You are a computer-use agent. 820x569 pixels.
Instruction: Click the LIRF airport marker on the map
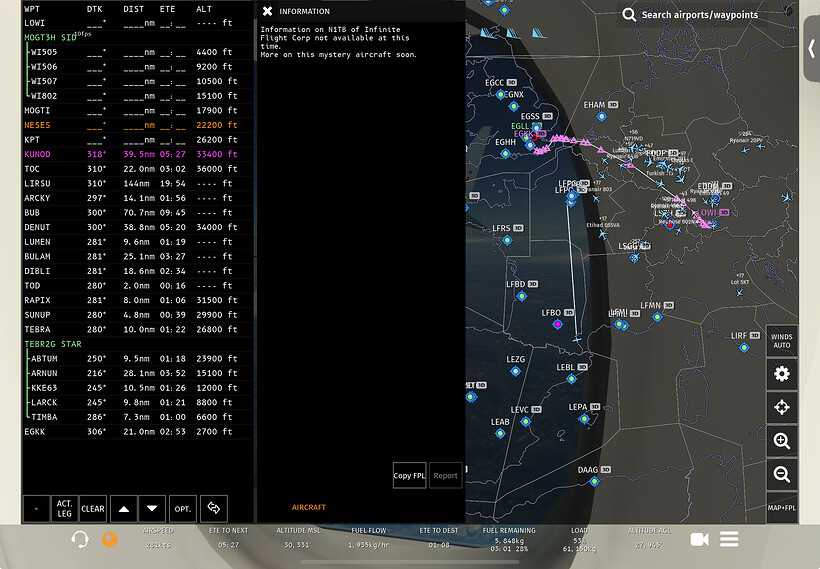744,347
